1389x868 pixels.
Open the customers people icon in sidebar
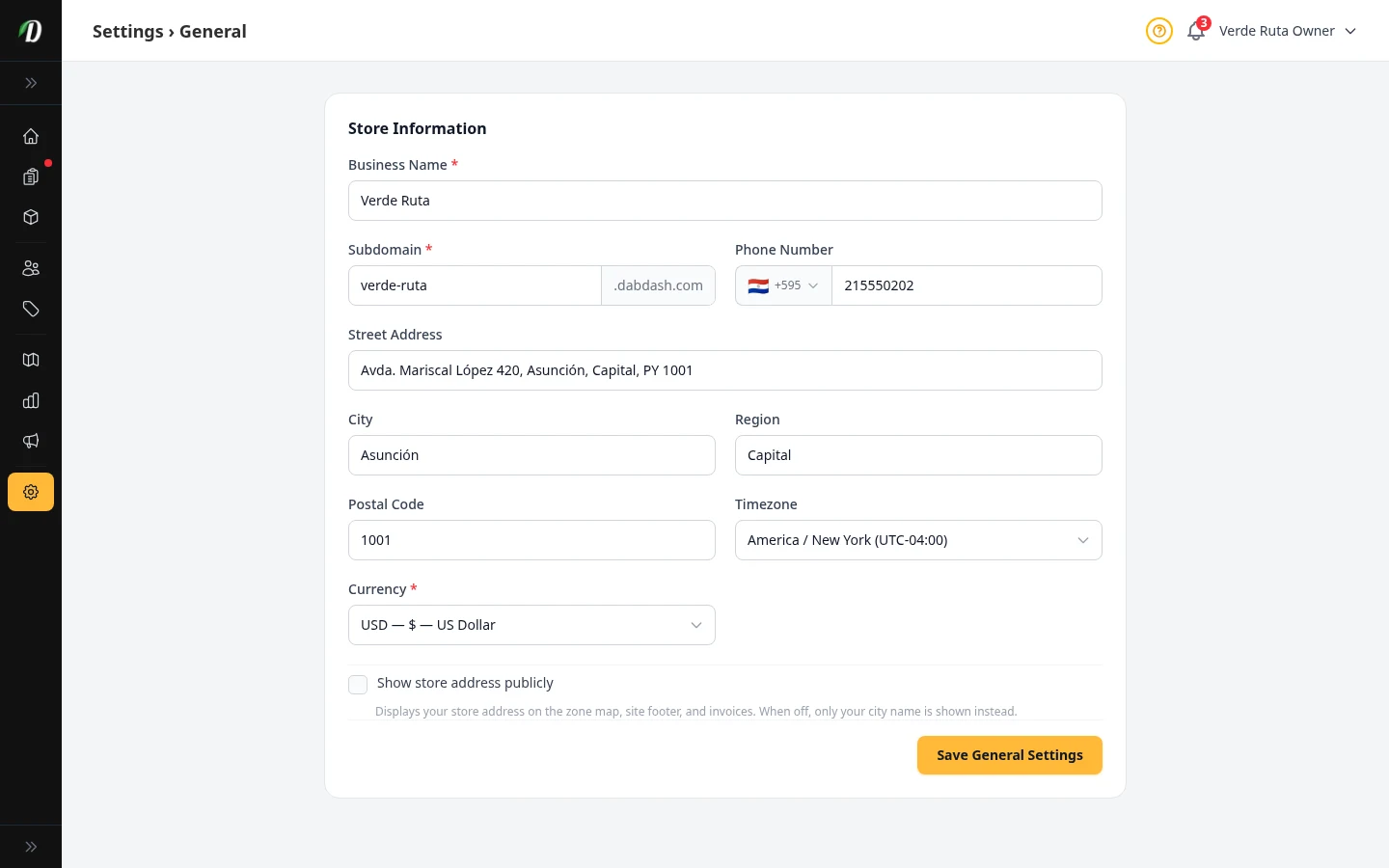tap(31, 268)
